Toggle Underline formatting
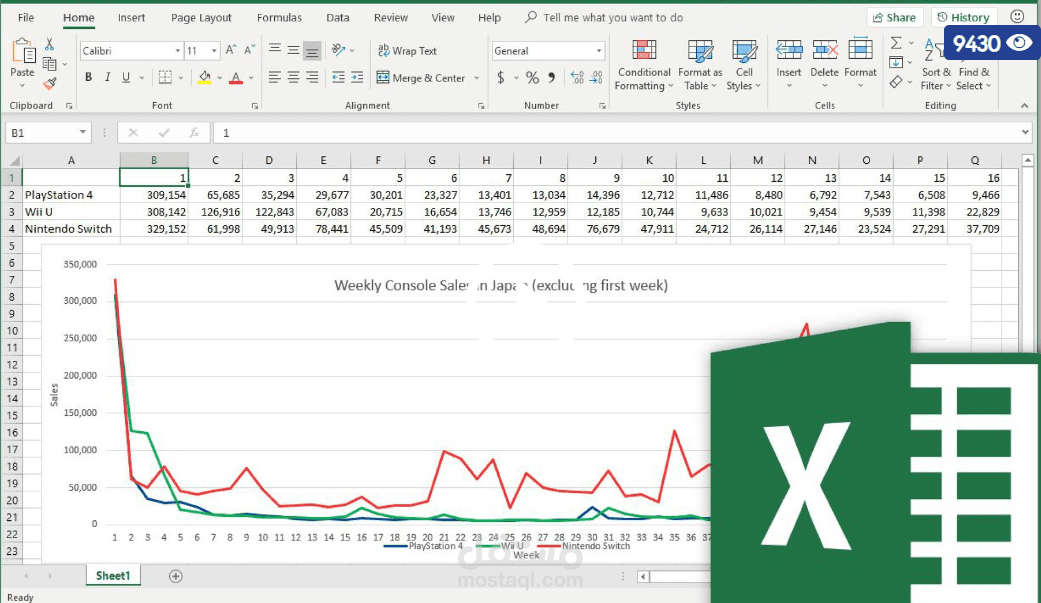The width and height of the screenshot is (1041, 603). (x=125, y=78)
